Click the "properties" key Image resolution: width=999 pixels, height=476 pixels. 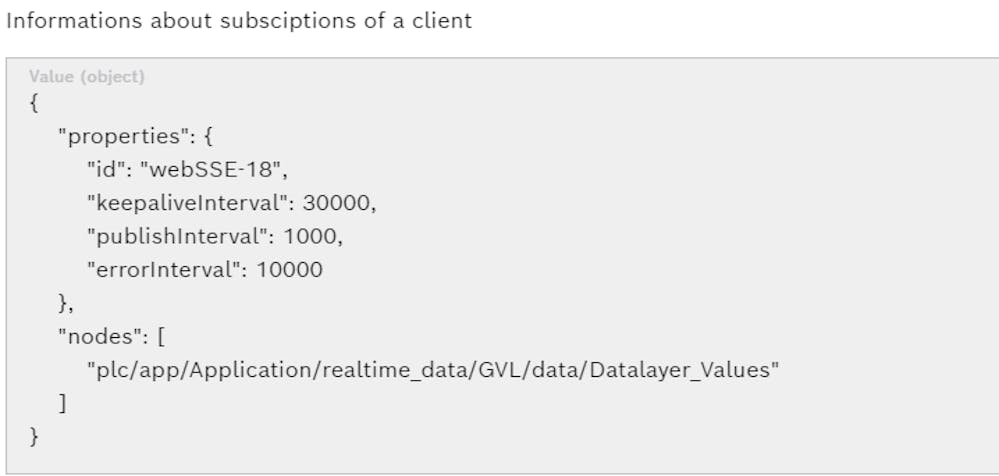(108, 136)
